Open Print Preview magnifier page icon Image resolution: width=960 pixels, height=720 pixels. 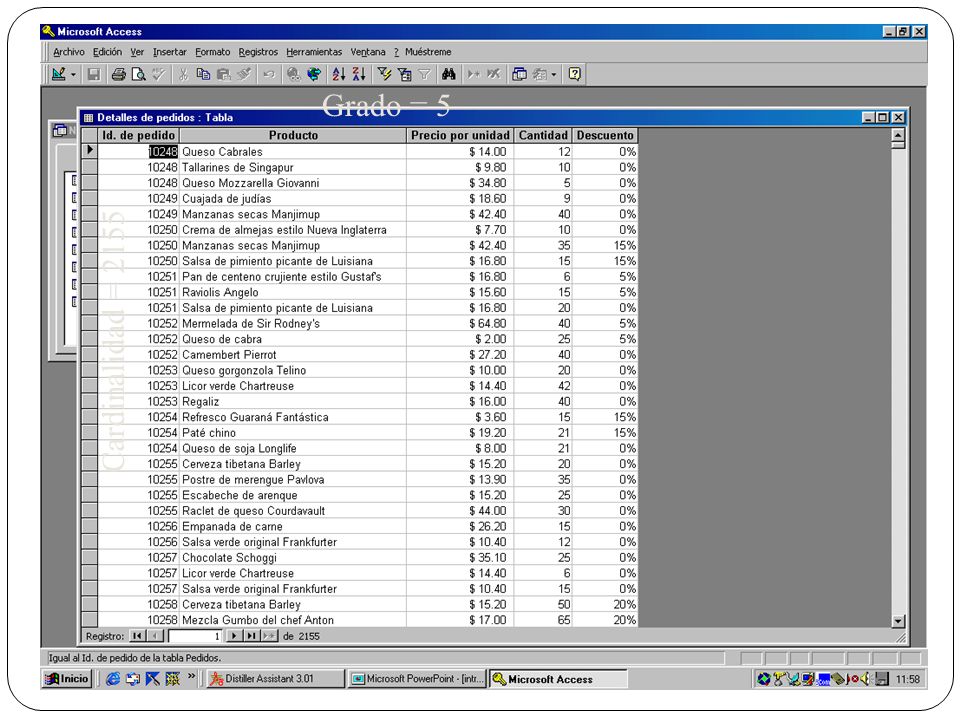pyautogui.click(x=139, y=75)
